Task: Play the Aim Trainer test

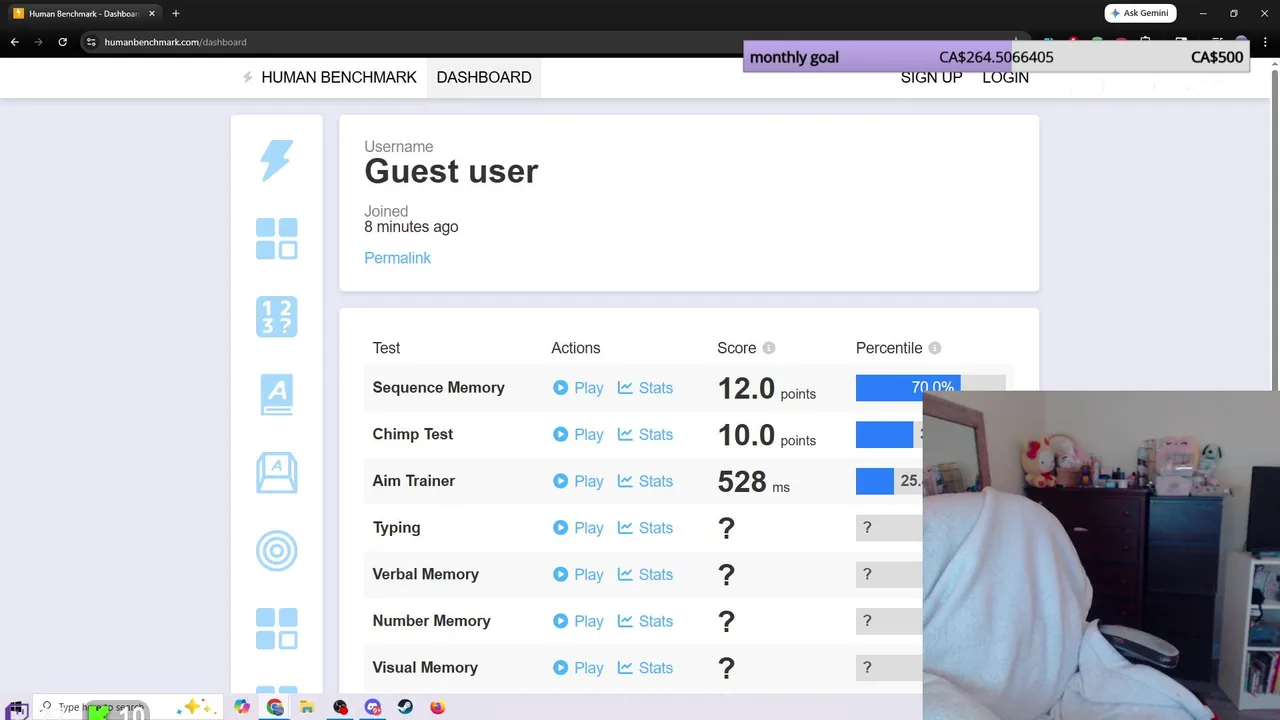Action: pos(578,481)
